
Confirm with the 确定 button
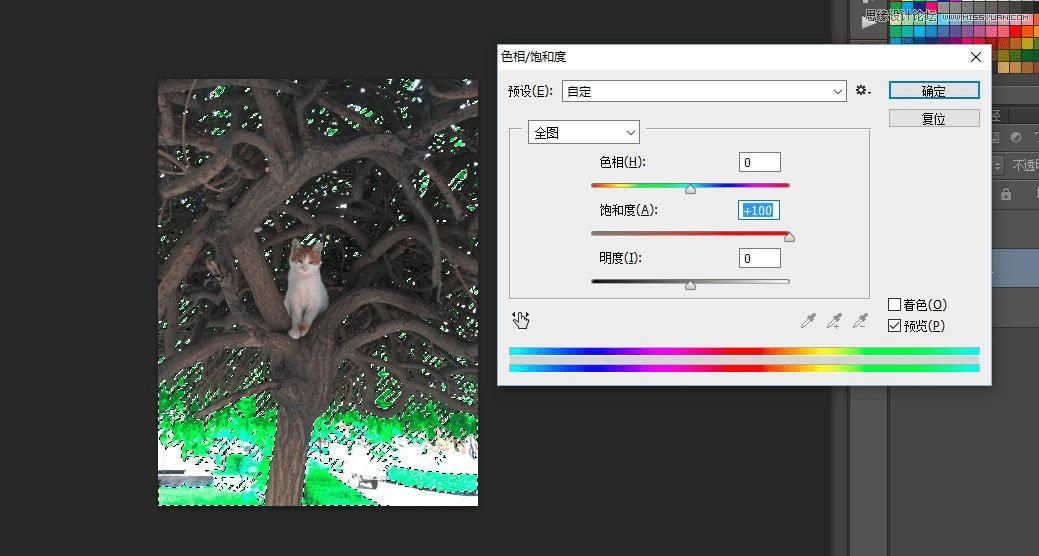(x=934, y=91)
